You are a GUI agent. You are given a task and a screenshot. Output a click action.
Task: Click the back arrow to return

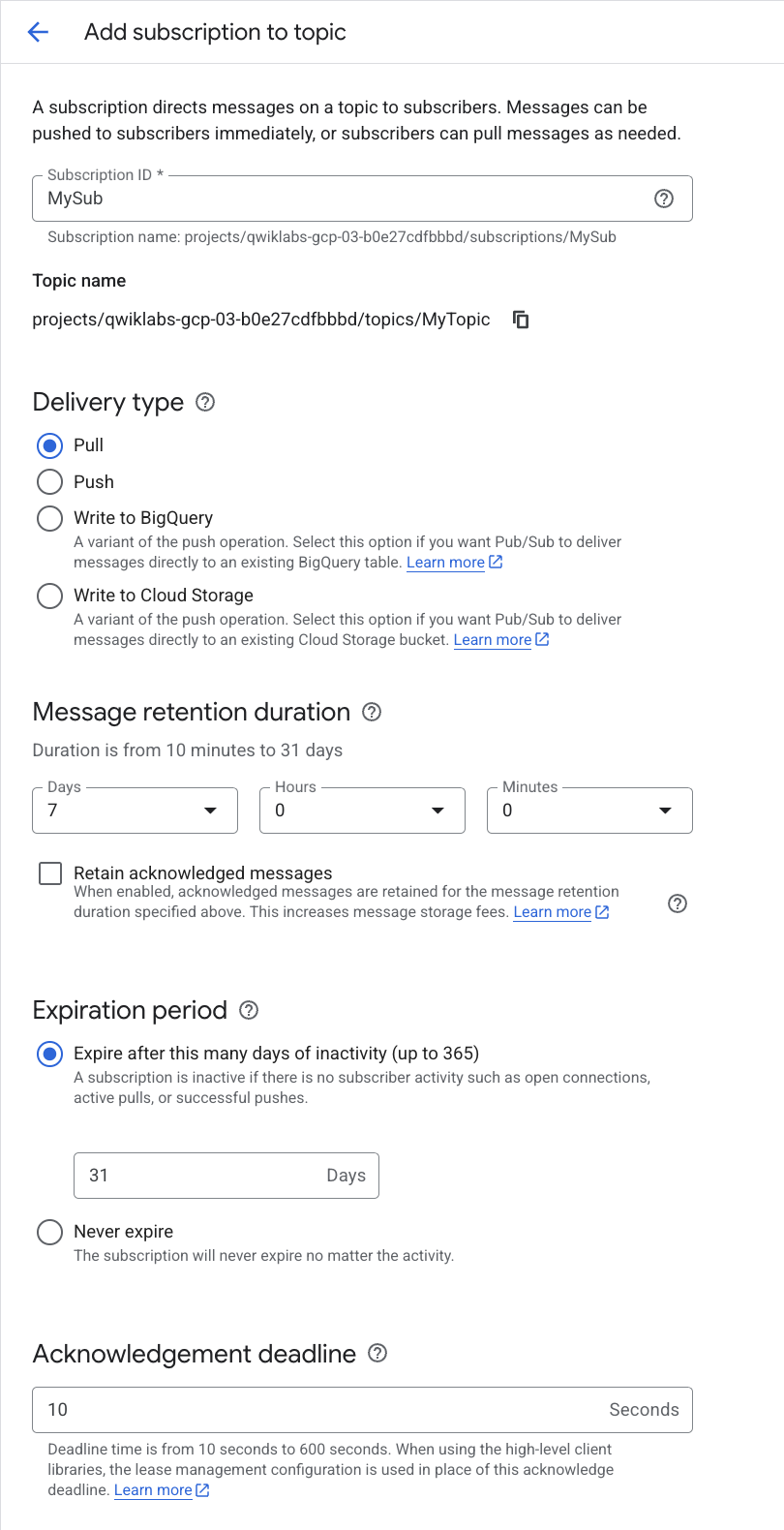pyautogui.click(x=37, y=31)
